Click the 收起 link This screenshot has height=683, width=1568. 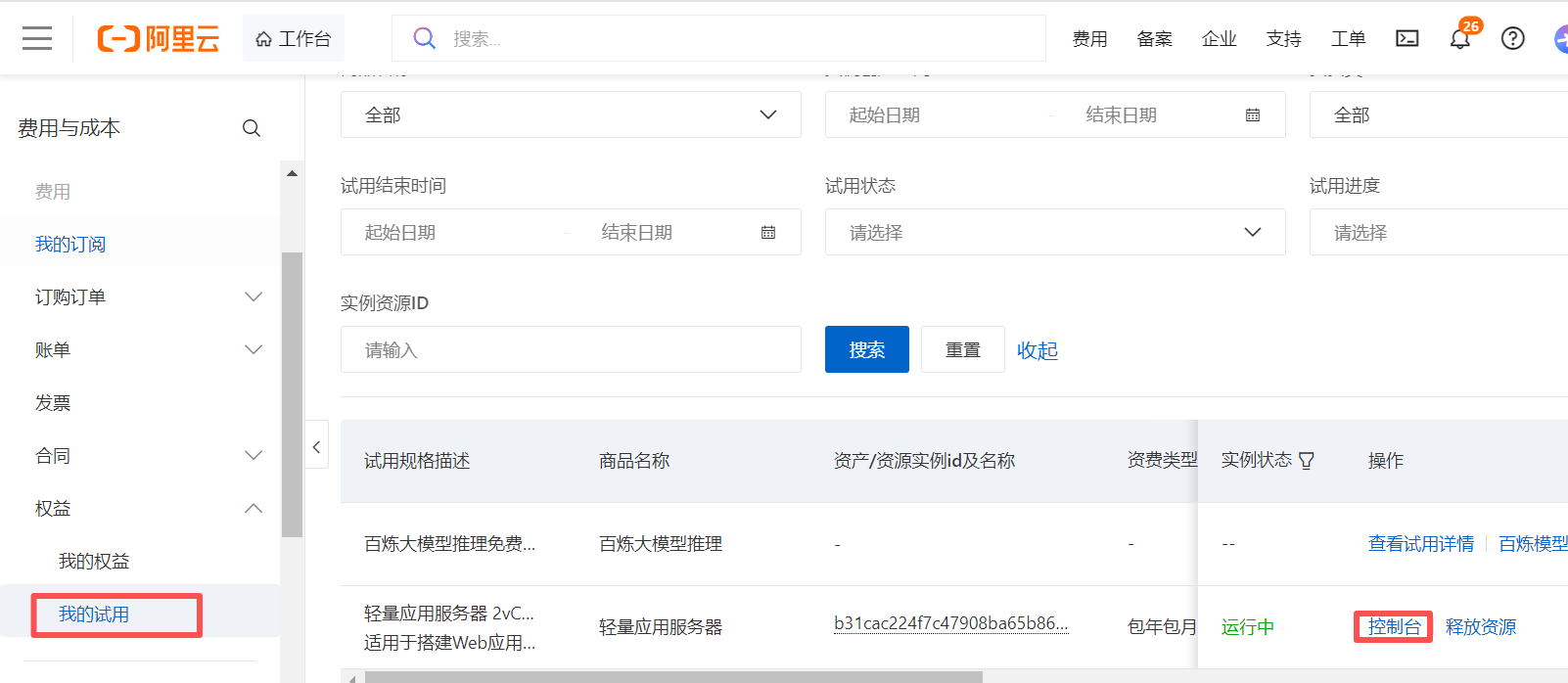(1038, 350)
